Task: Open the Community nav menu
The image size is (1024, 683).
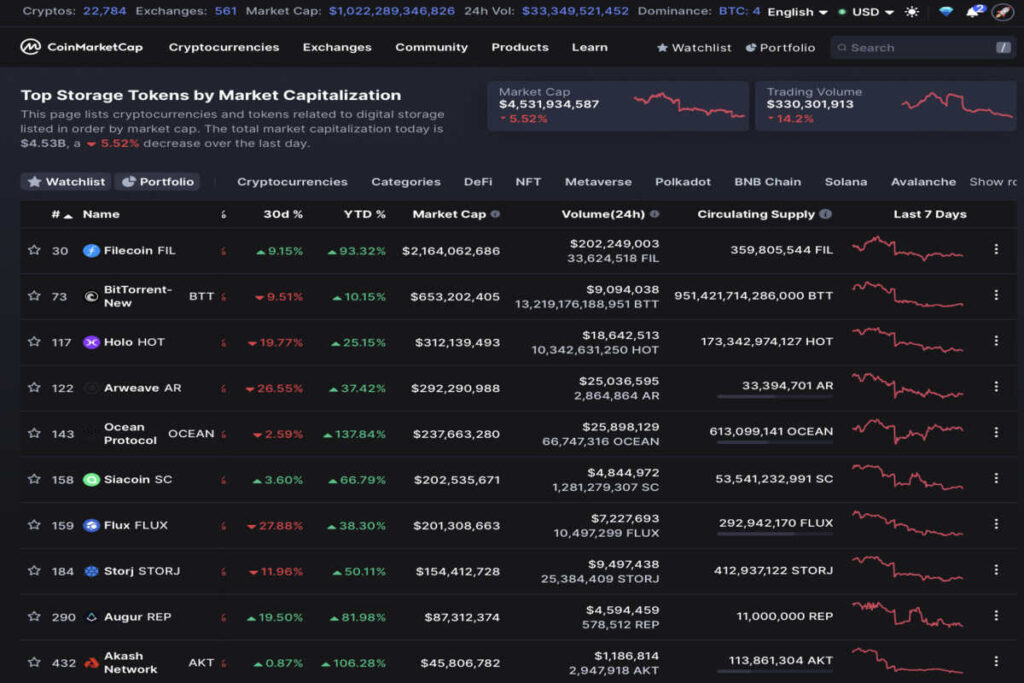Action: tap(431, 47)
